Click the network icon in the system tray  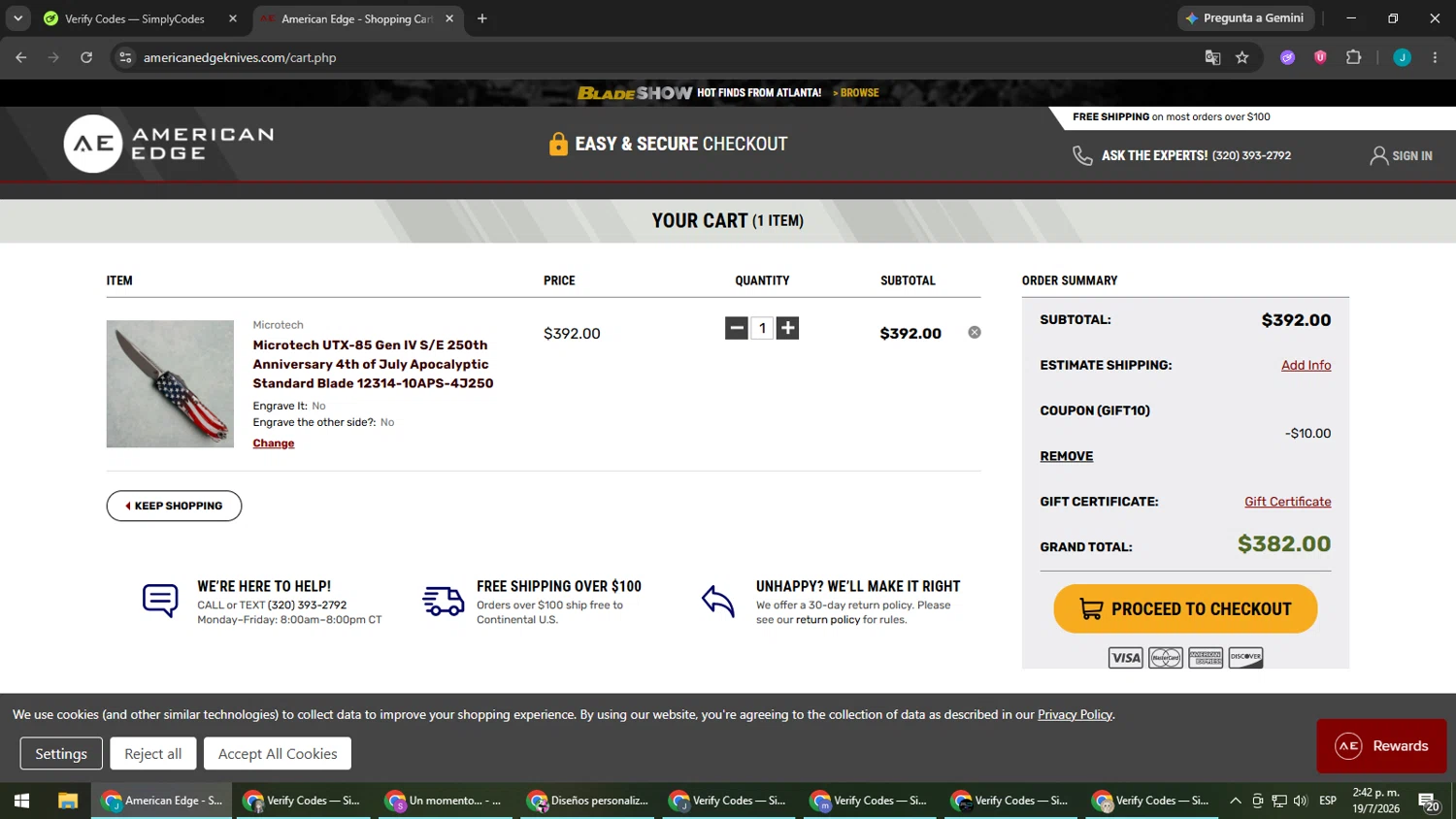click(x=1279, y=801)
